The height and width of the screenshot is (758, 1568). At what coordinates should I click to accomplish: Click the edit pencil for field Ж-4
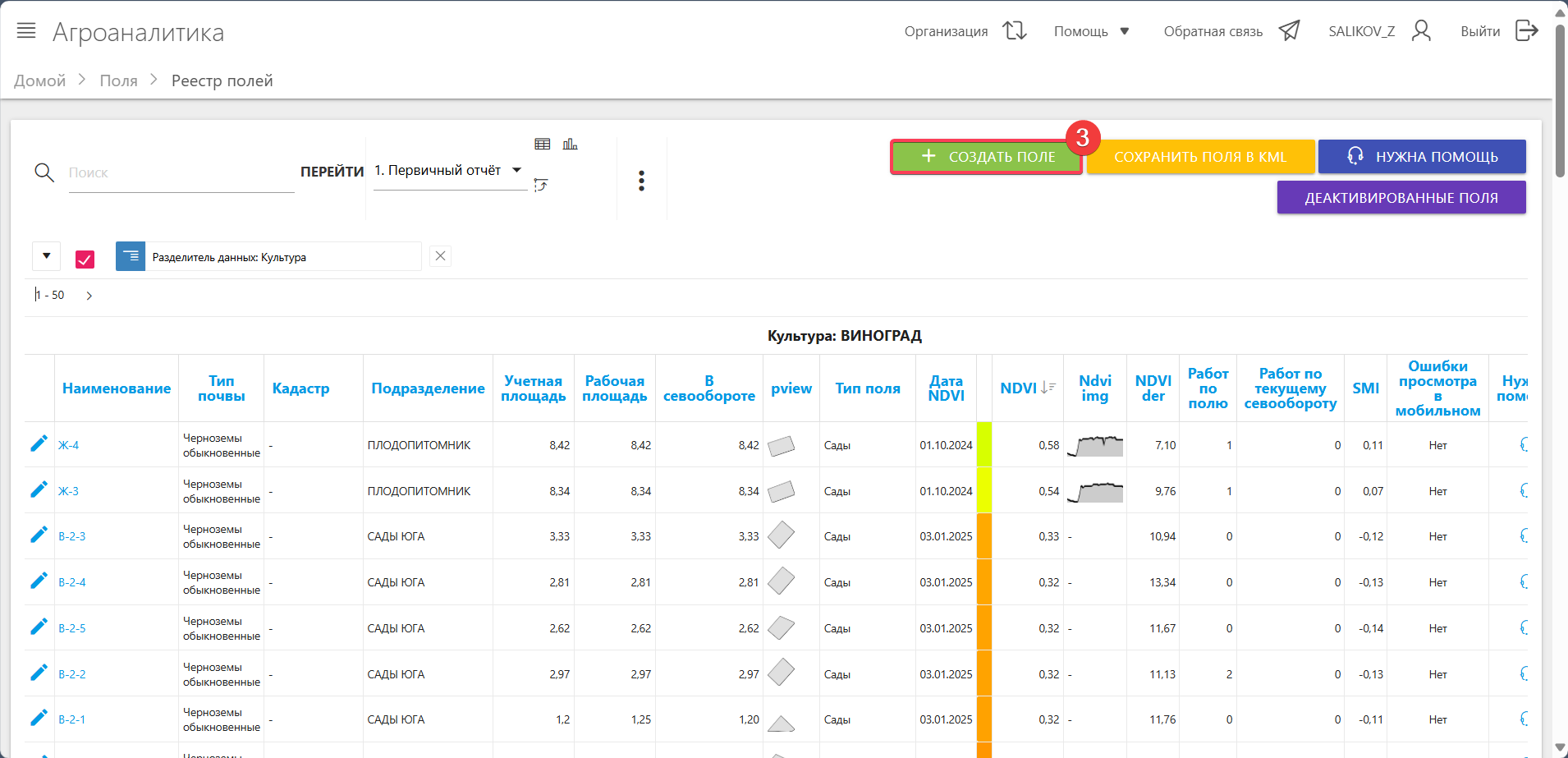click(39, 444)
